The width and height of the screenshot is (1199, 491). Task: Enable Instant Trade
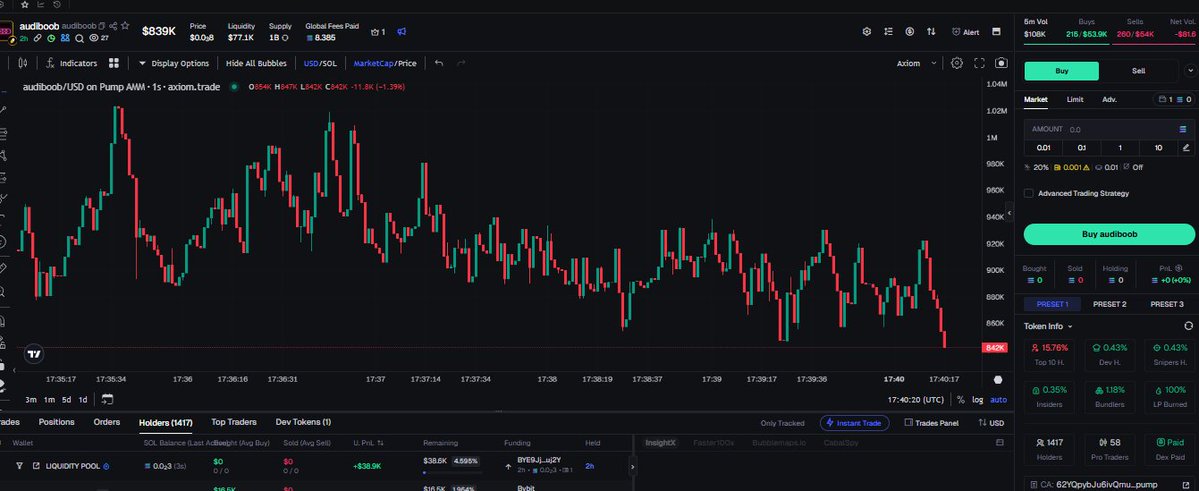855,423
